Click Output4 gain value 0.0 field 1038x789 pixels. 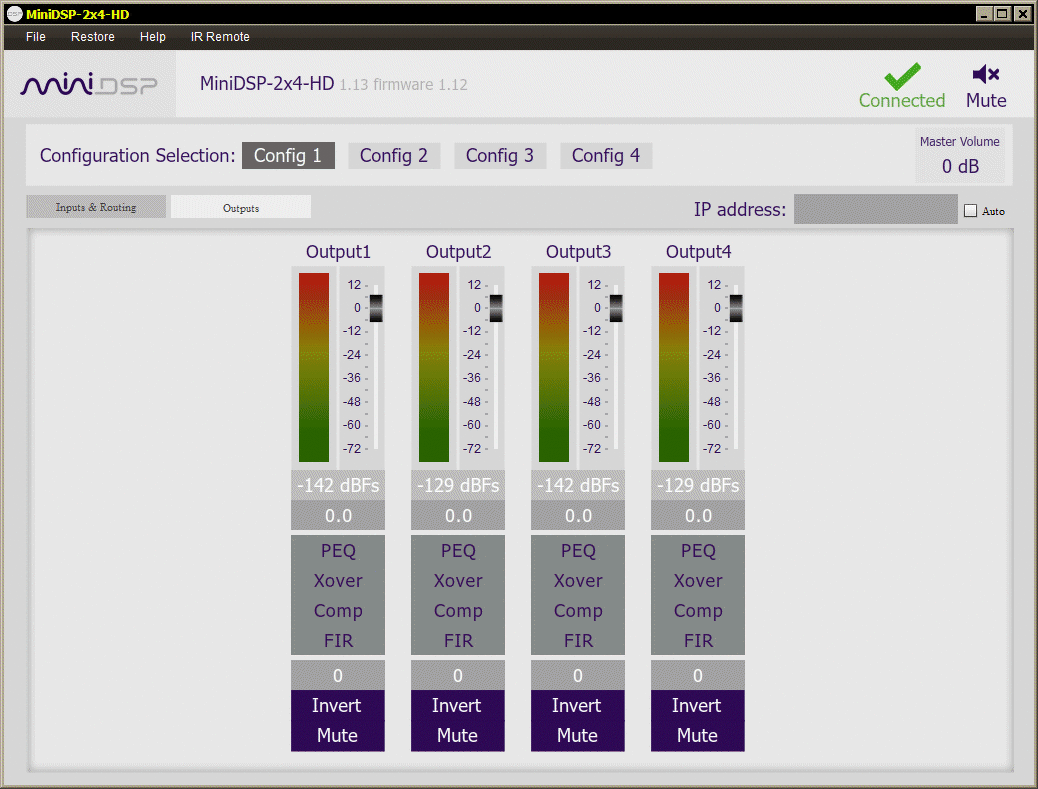pyautogui.click(x=698, y=516)
